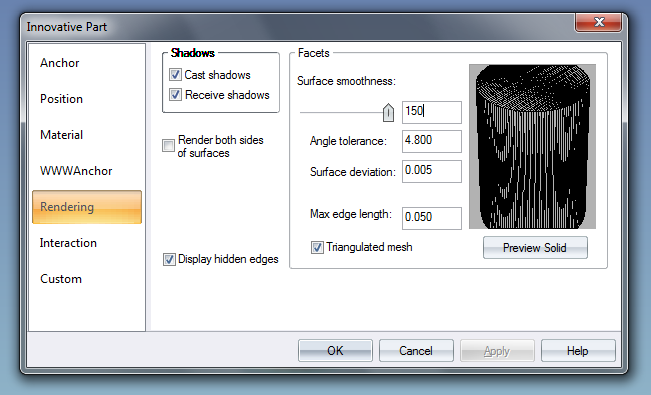
Task: Click the Cancel button
Action: coord(416,351)
